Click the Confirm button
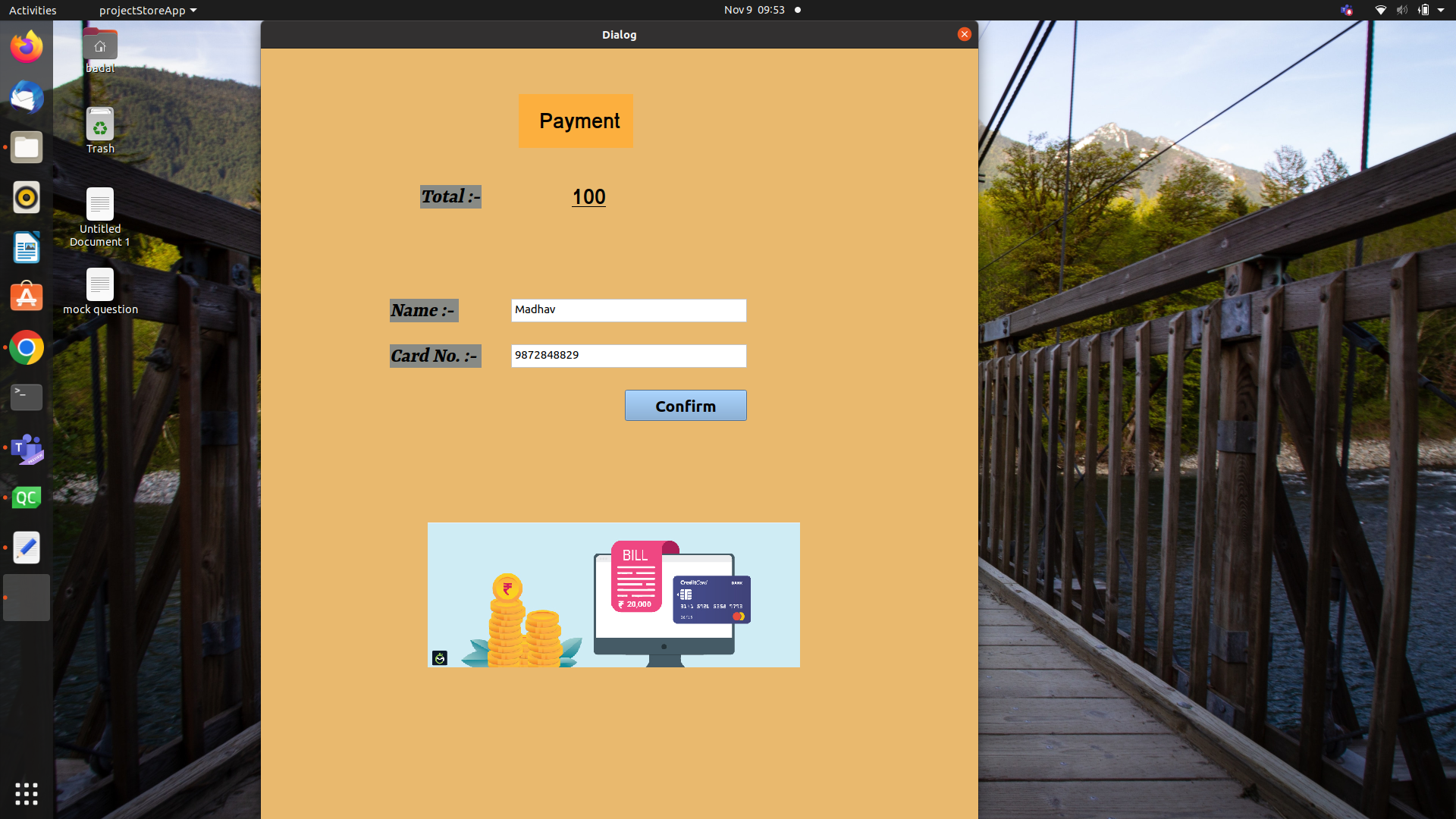 685,406
